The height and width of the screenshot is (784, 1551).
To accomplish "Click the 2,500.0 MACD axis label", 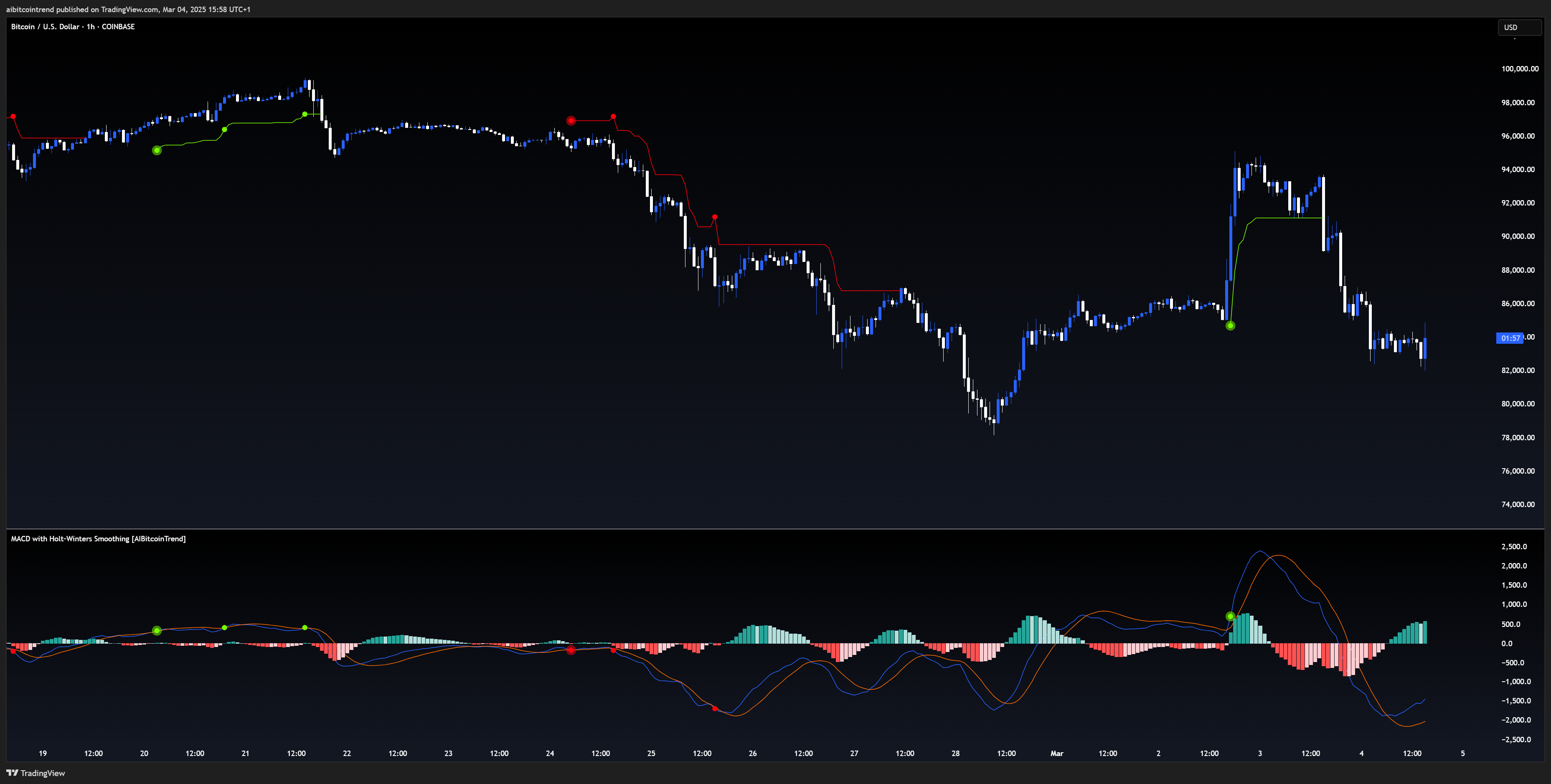I will [1514, 547].
